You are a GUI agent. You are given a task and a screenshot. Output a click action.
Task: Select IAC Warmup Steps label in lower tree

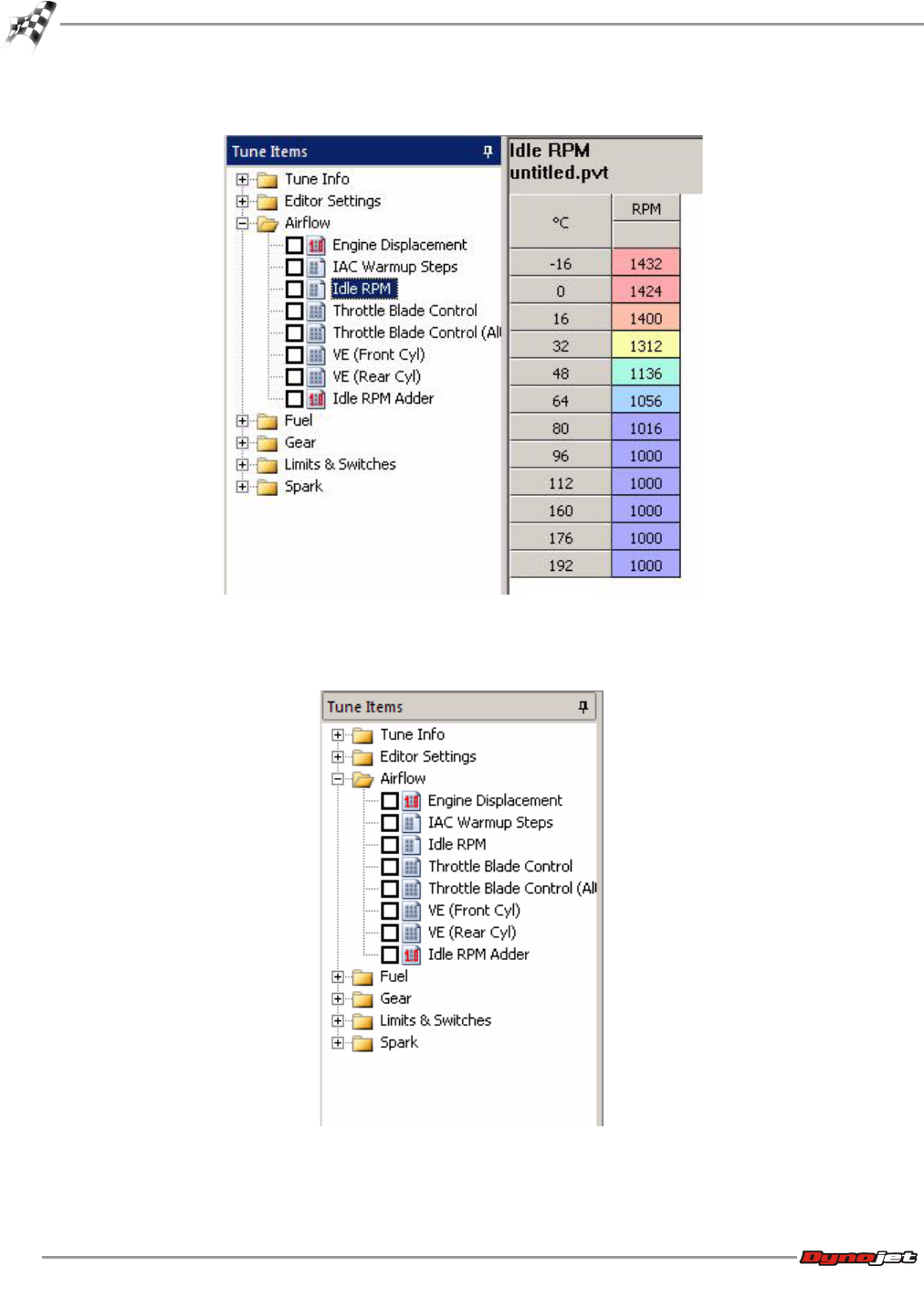pos(490,822)
